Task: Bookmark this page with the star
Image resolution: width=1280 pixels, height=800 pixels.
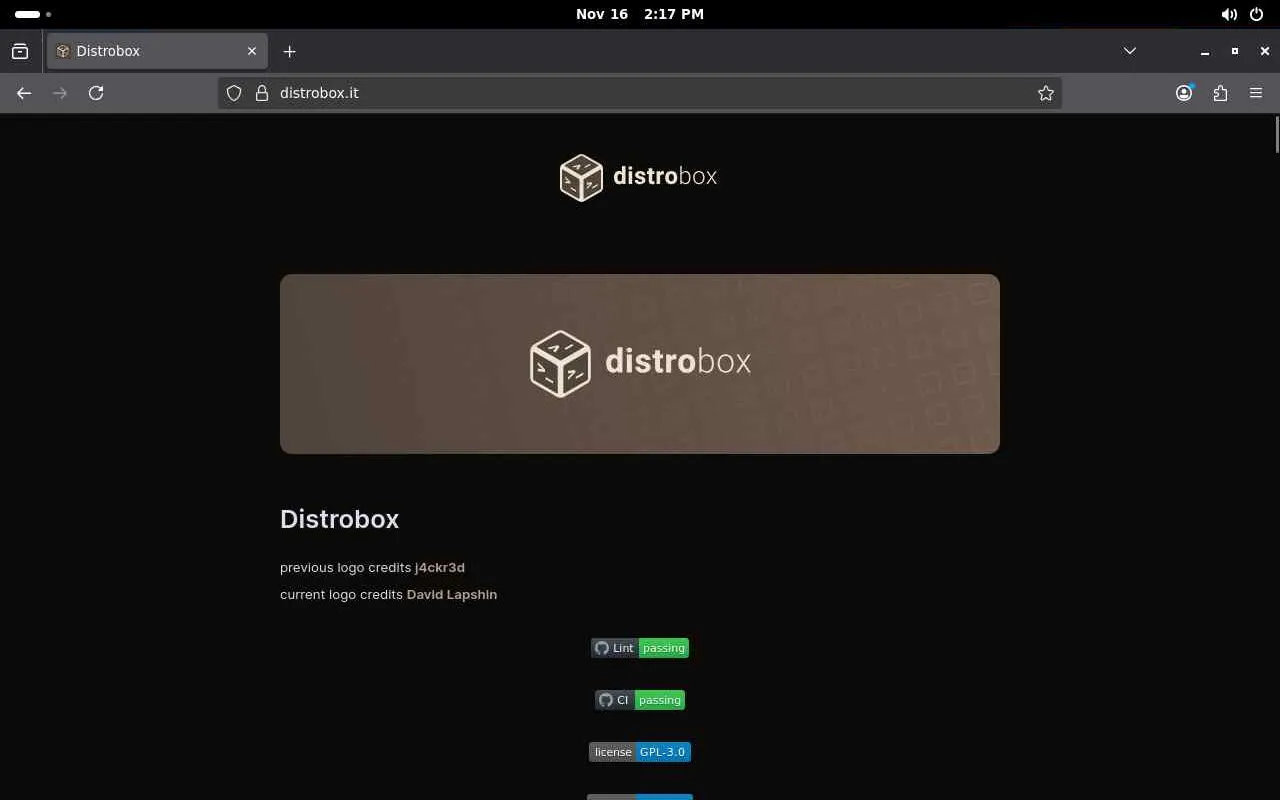Action: [1046, 93]
